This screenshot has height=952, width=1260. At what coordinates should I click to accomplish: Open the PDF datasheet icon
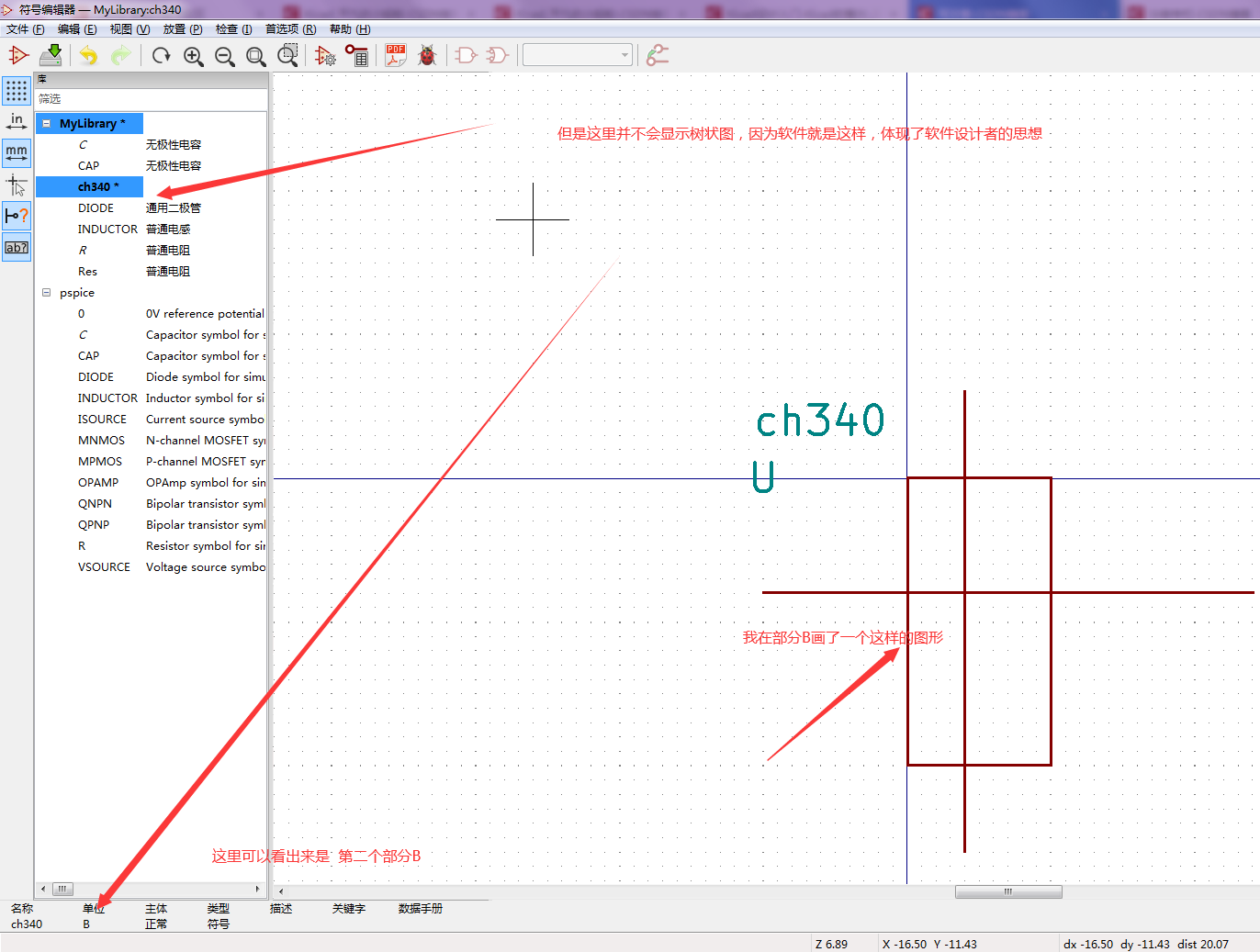pos(396,56)
